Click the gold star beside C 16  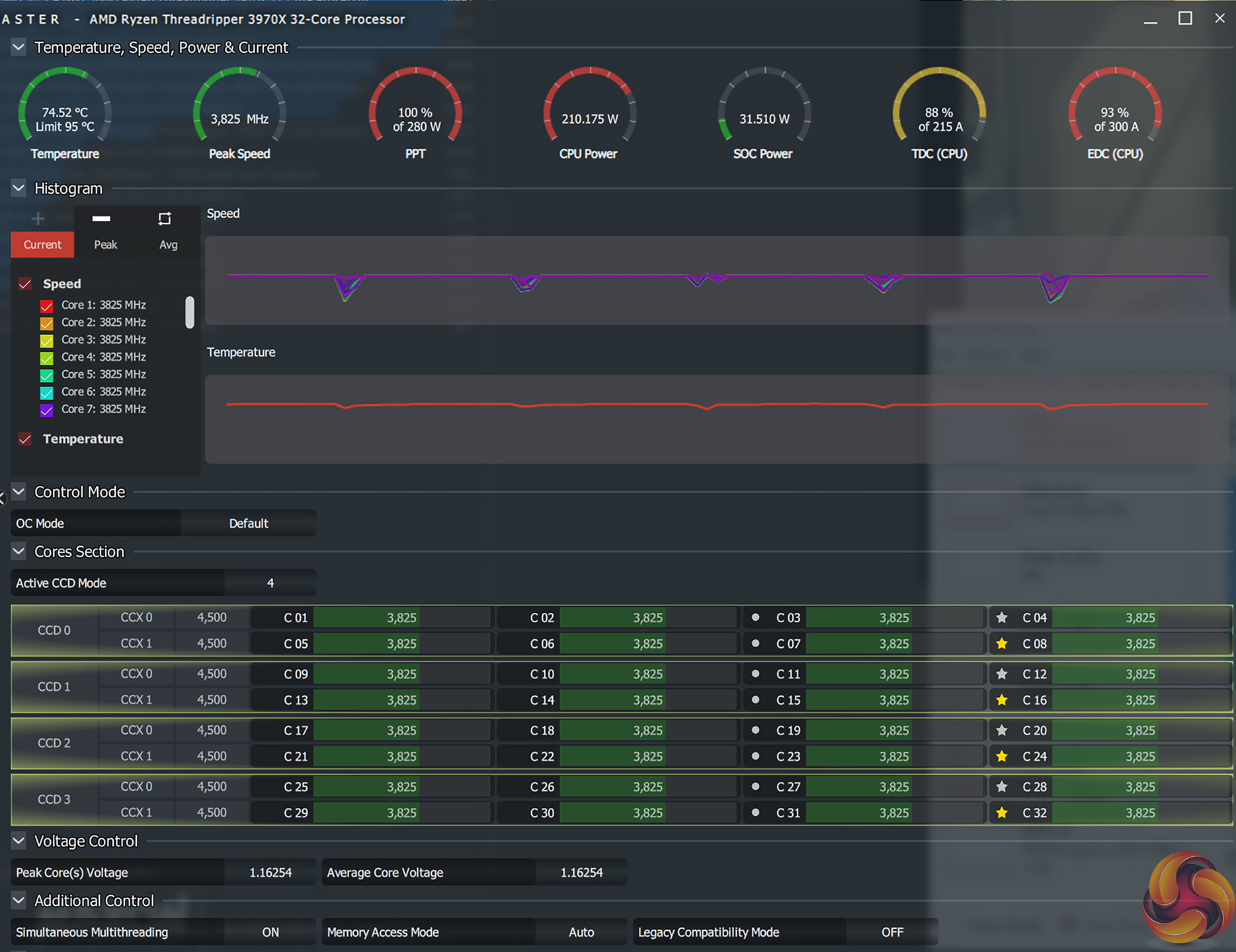pyautogui.click(x=1002, y=699)
